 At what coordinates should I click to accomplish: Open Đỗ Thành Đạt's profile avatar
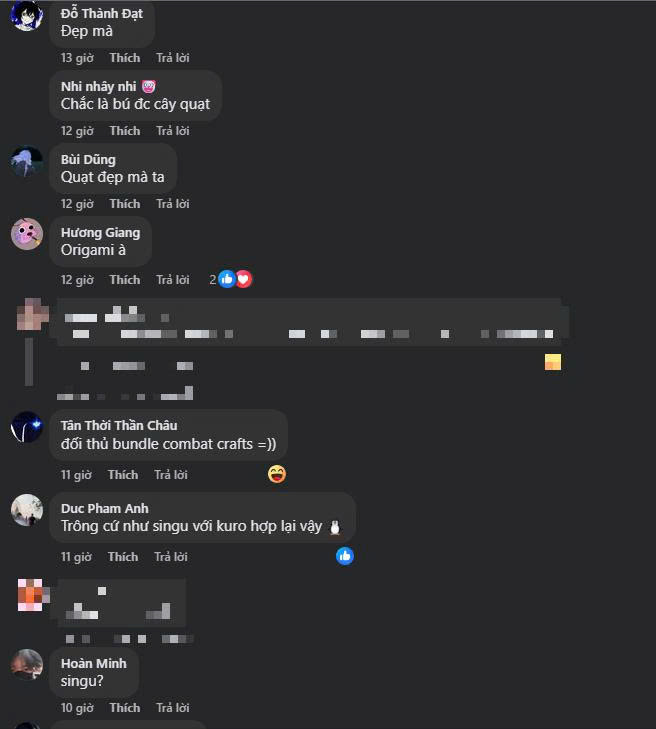(x=27, y=15)
